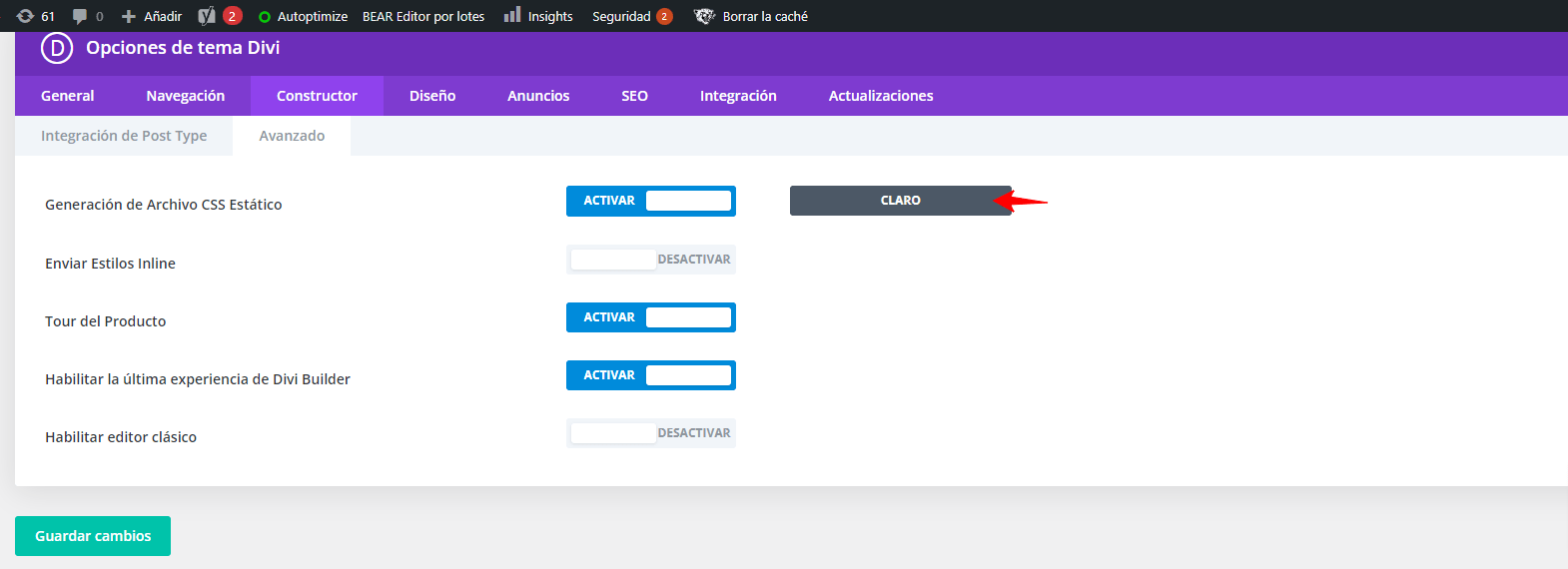Viewport: 1568px width, 569px height.
Task: Click Habilitar la última experiencia label
Action: tap(198, 379)
